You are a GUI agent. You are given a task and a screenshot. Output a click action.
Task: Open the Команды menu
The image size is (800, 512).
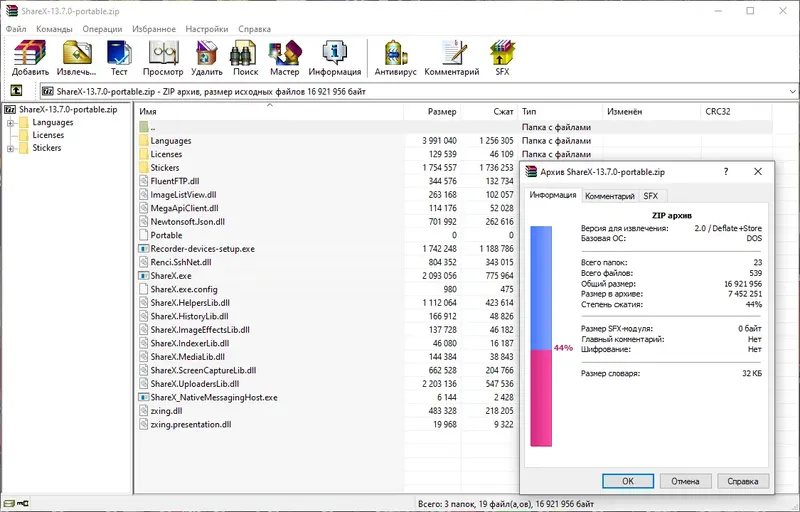[x=54, y=29]
